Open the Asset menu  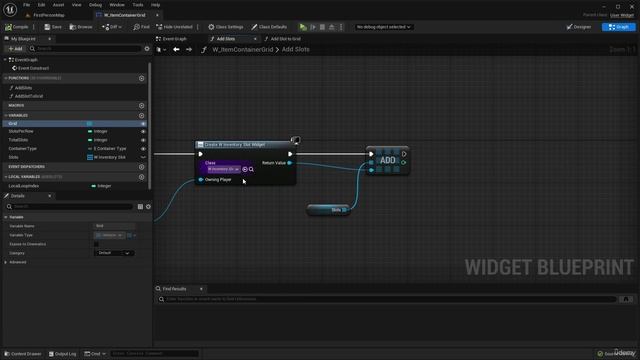pyautogui.click(x=58, y=5)
